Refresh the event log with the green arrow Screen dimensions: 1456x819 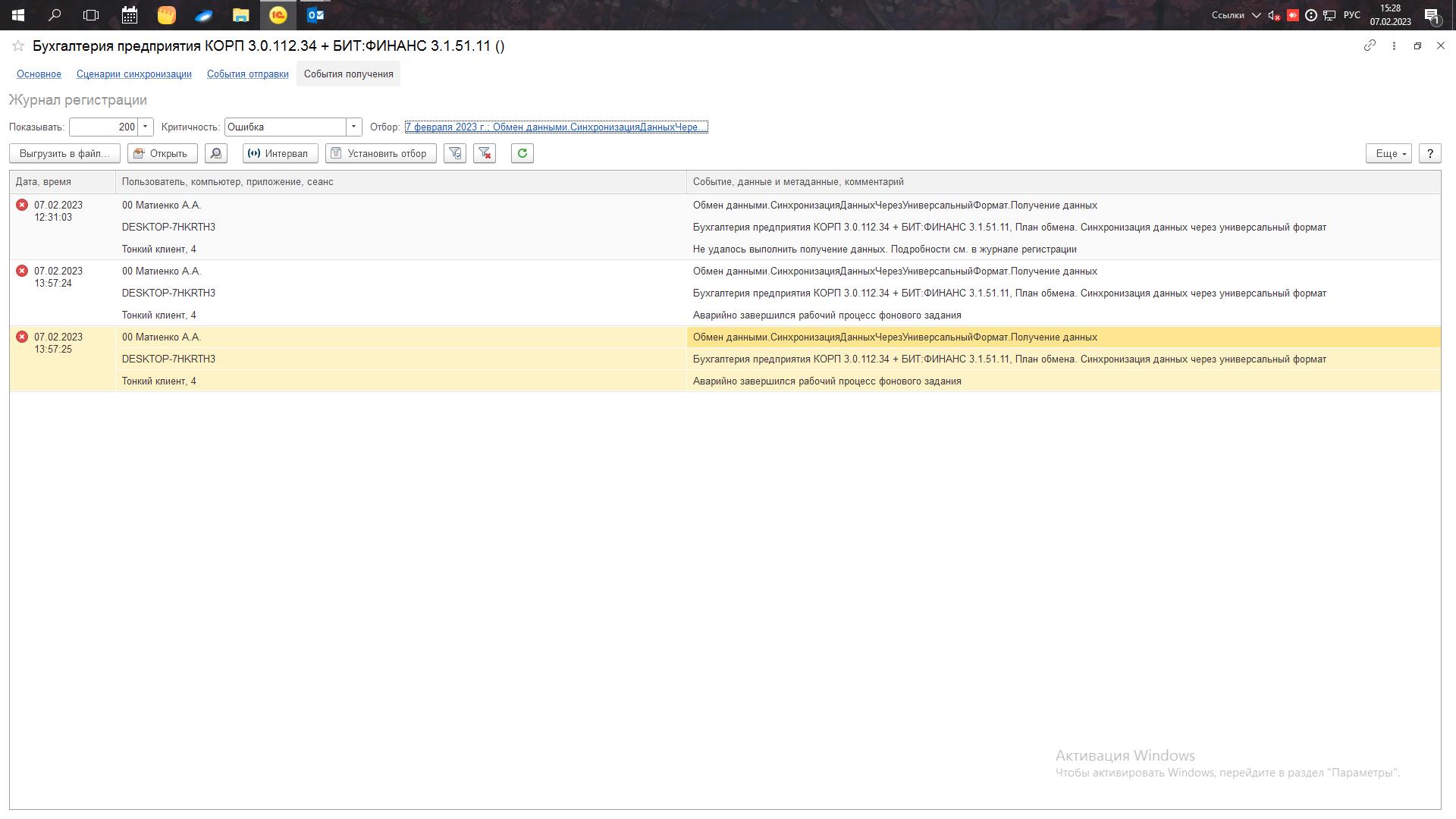tap(522, 153)
